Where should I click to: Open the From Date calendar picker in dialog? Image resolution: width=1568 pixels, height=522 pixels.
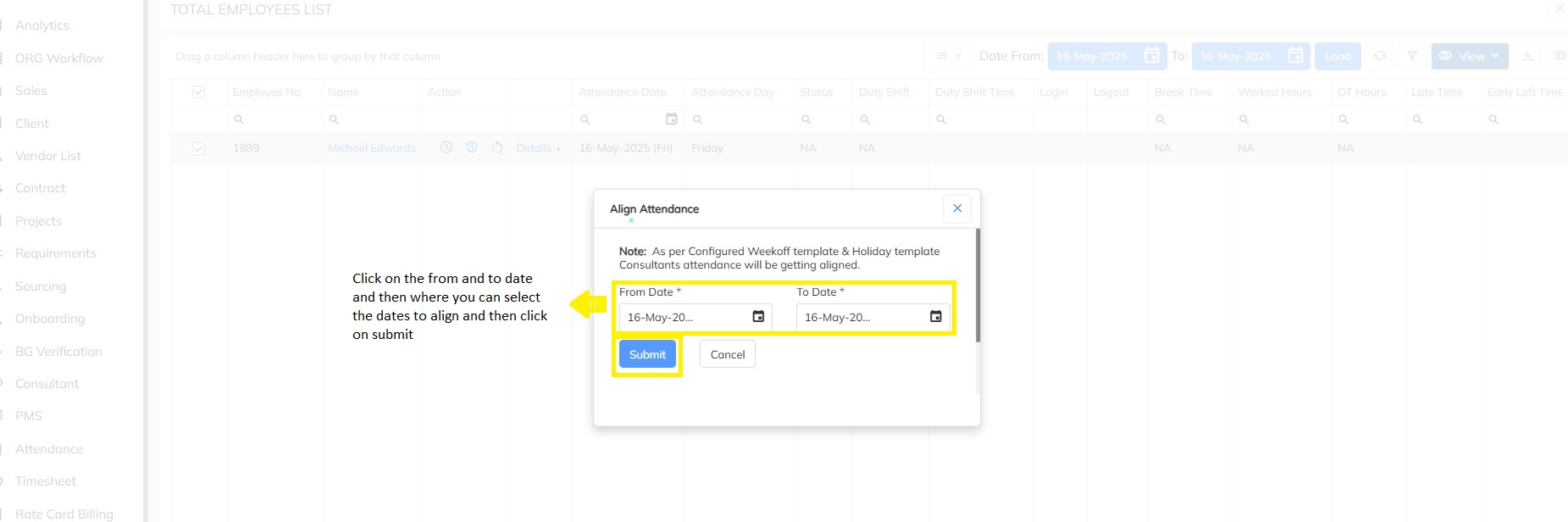pos(758,317)
